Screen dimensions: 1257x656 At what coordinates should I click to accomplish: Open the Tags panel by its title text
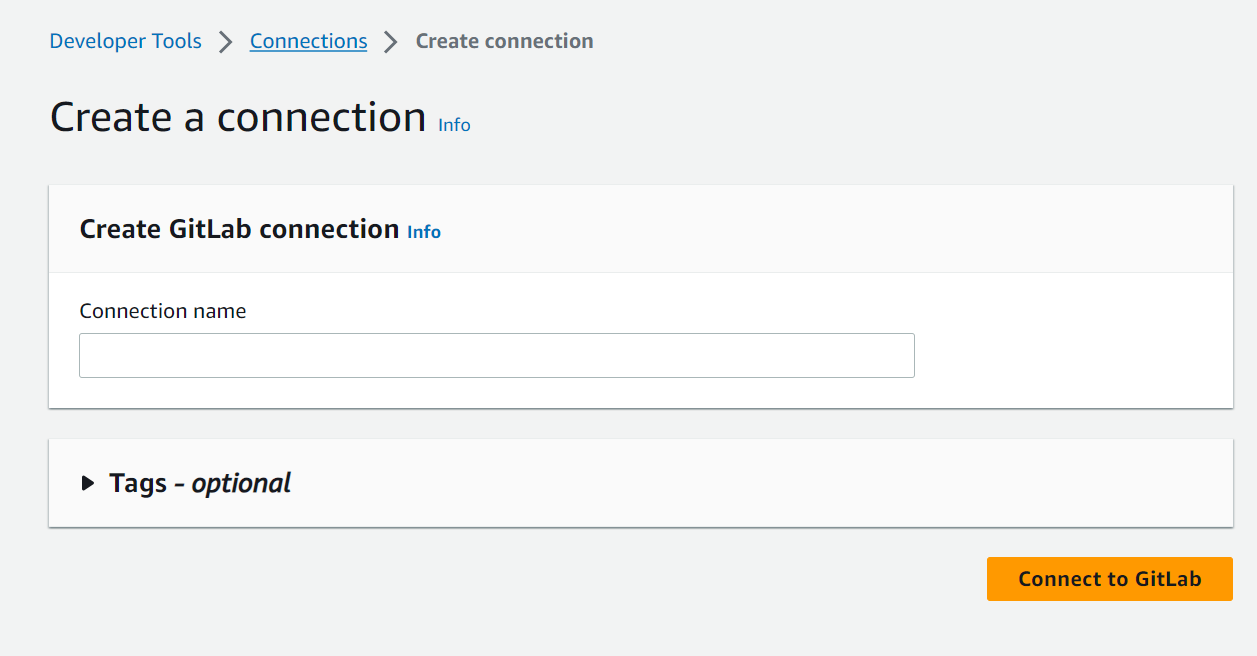pos(199,483)
